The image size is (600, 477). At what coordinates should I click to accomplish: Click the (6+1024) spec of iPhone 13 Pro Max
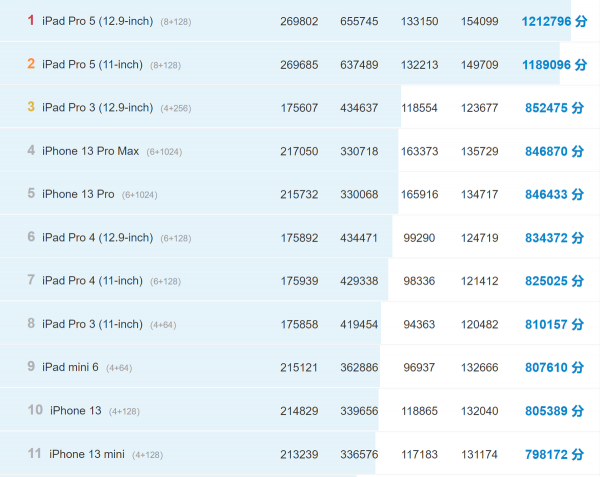164,152
